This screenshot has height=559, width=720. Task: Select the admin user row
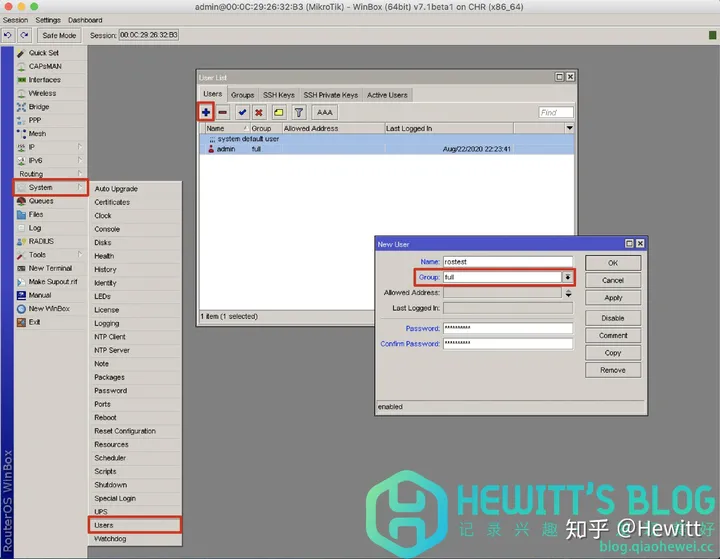387,149
